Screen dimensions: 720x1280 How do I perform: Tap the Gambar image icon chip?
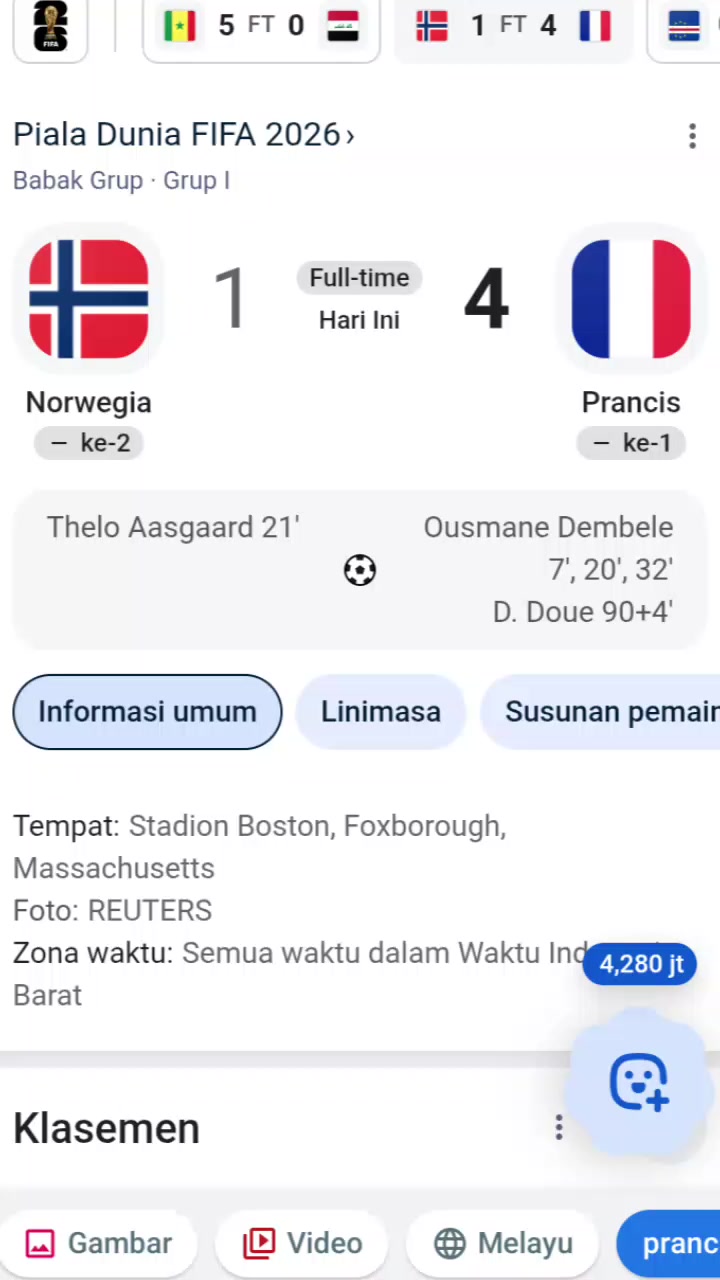click(x=99, y=1243)
